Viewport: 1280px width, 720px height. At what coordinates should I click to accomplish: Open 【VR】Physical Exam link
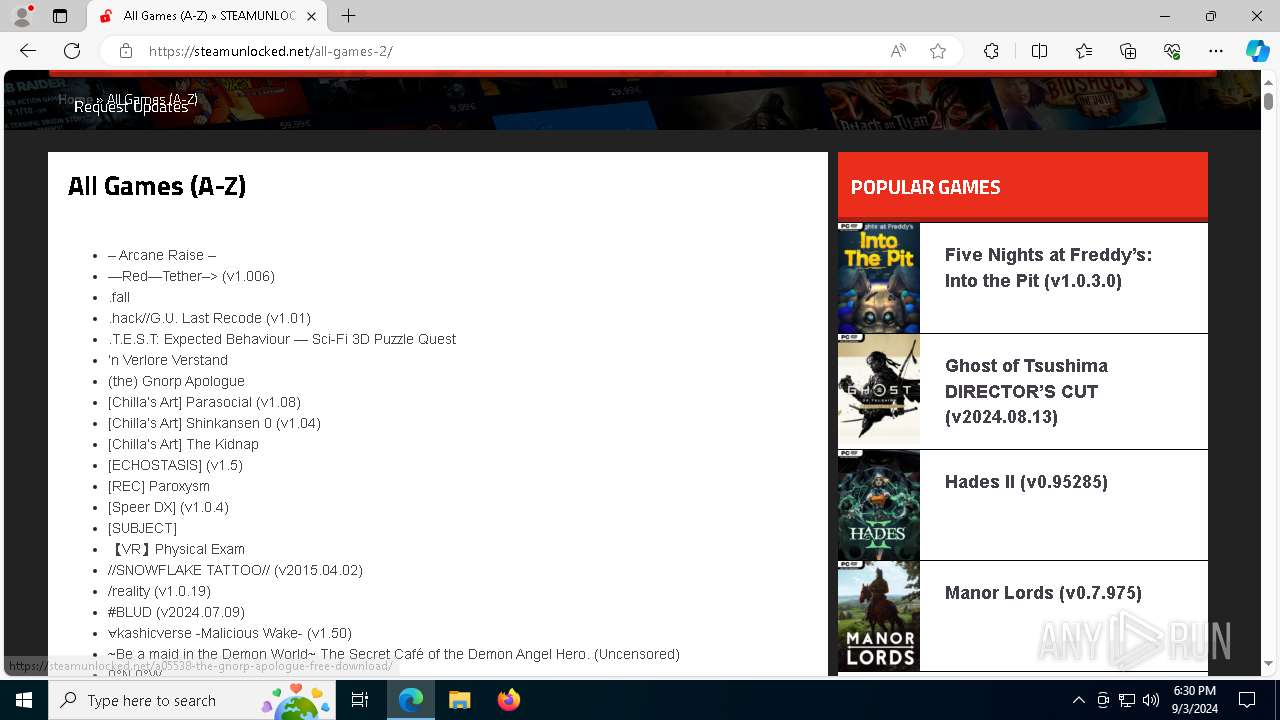tap(176, 549)
